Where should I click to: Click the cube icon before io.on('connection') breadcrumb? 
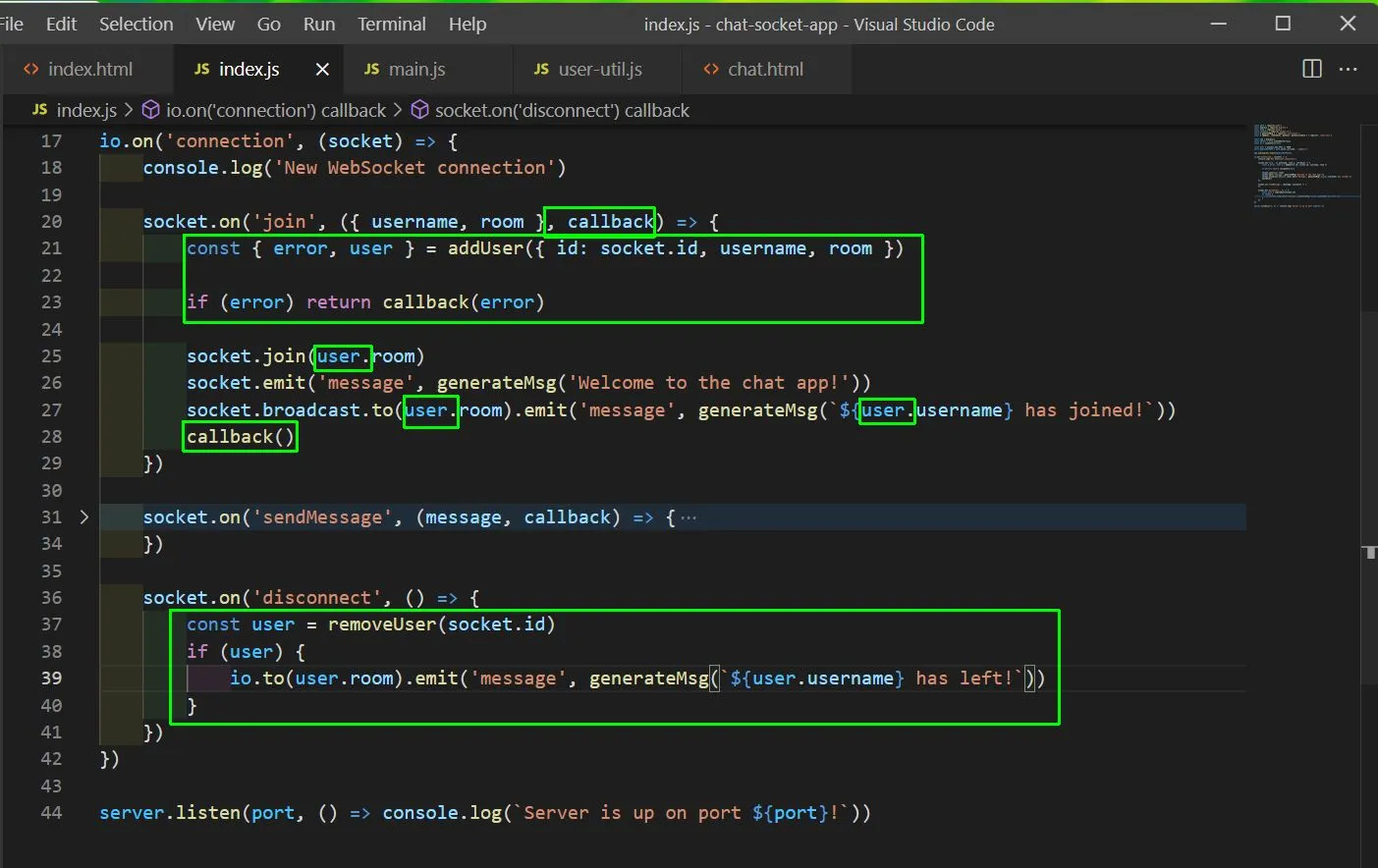coord(151,110)
